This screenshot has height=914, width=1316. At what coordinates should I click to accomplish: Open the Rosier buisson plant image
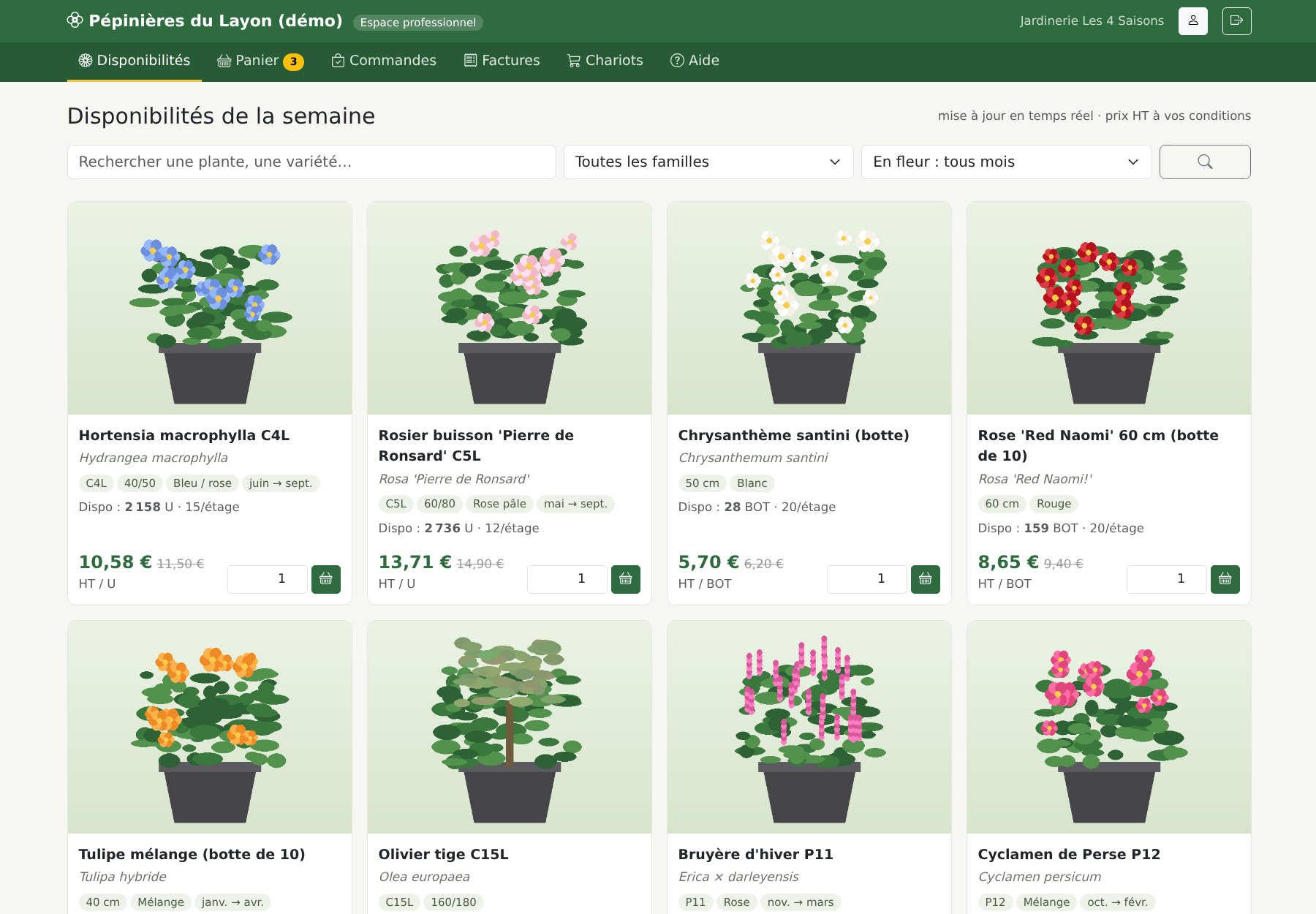click(x=510, y=309)
